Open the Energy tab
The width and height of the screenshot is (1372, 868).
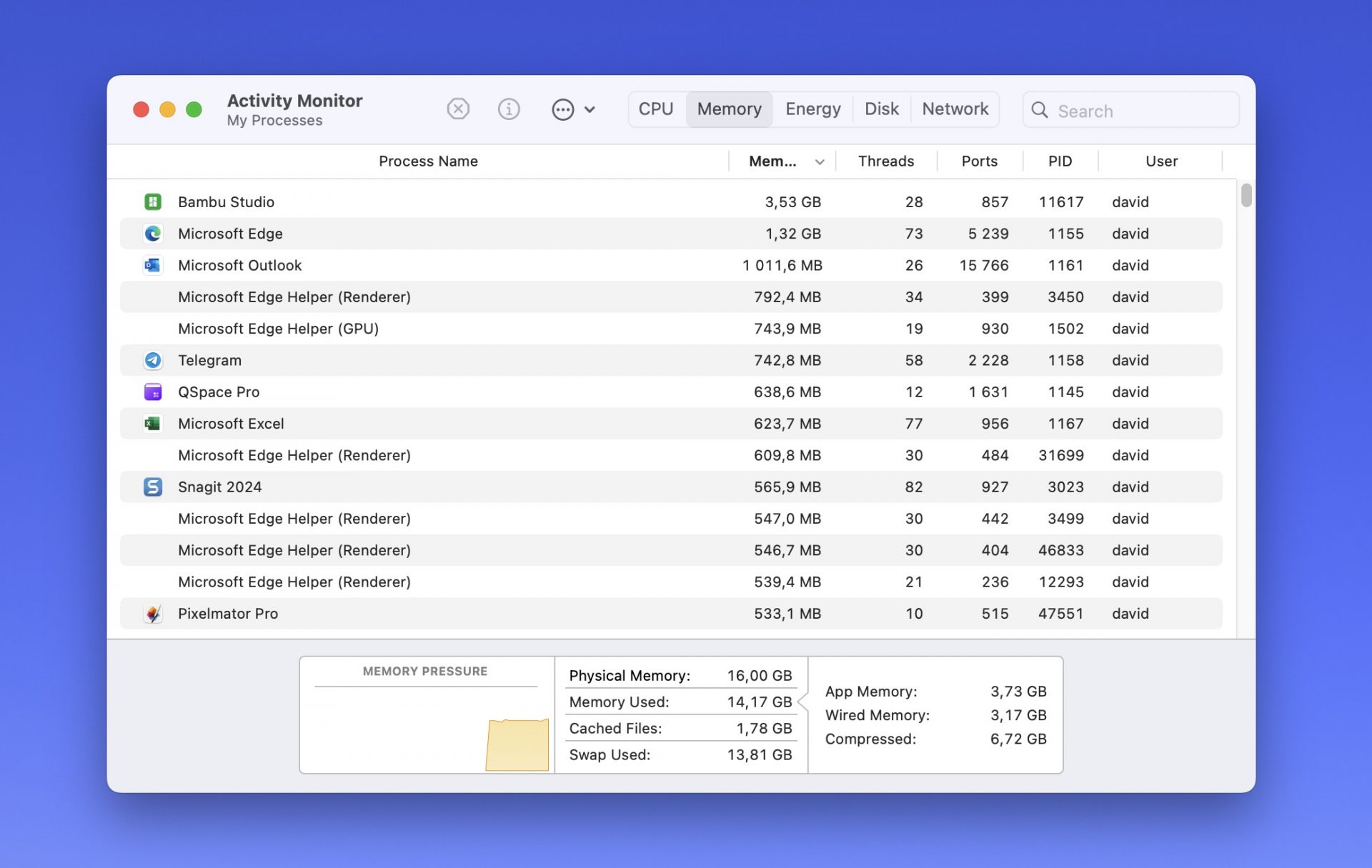pos(812,109)
